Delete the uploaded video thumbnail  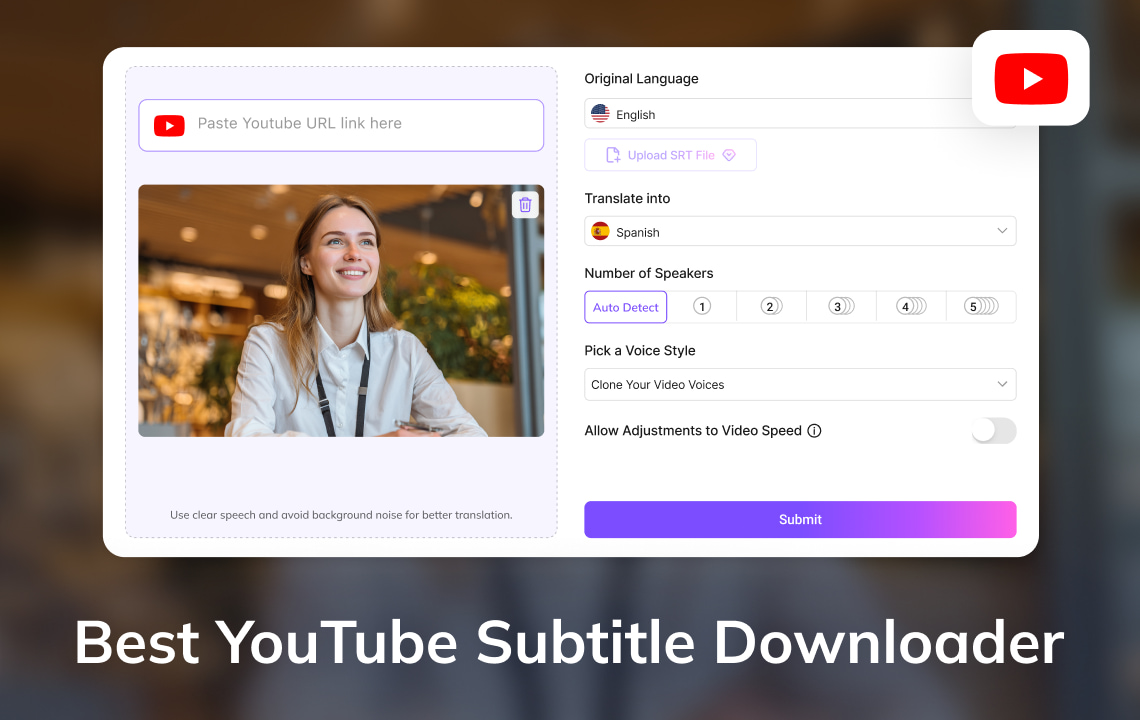(x=525, y=204)
